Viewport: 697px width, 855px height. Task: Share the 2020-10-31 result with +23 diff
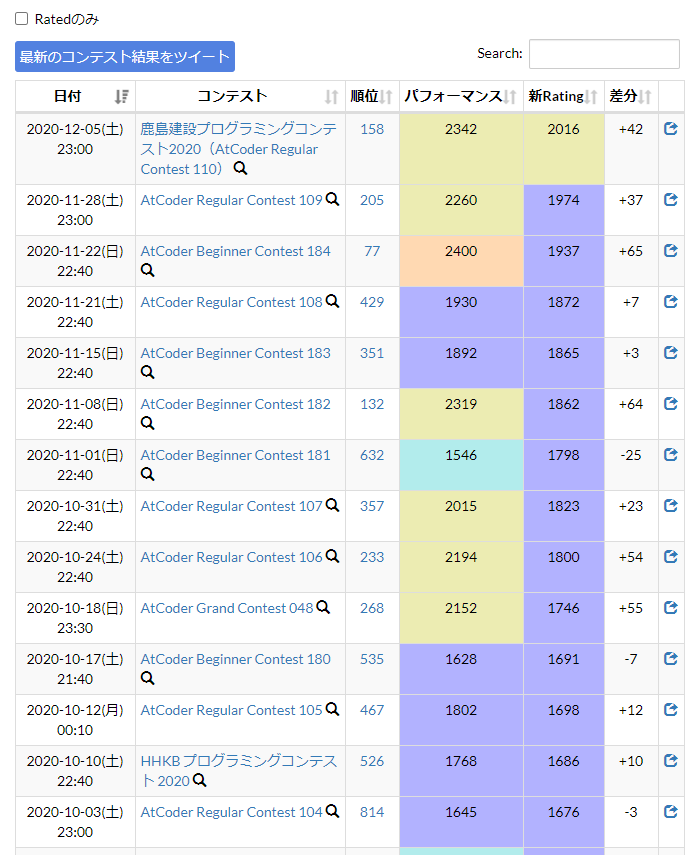click(671, 505)
